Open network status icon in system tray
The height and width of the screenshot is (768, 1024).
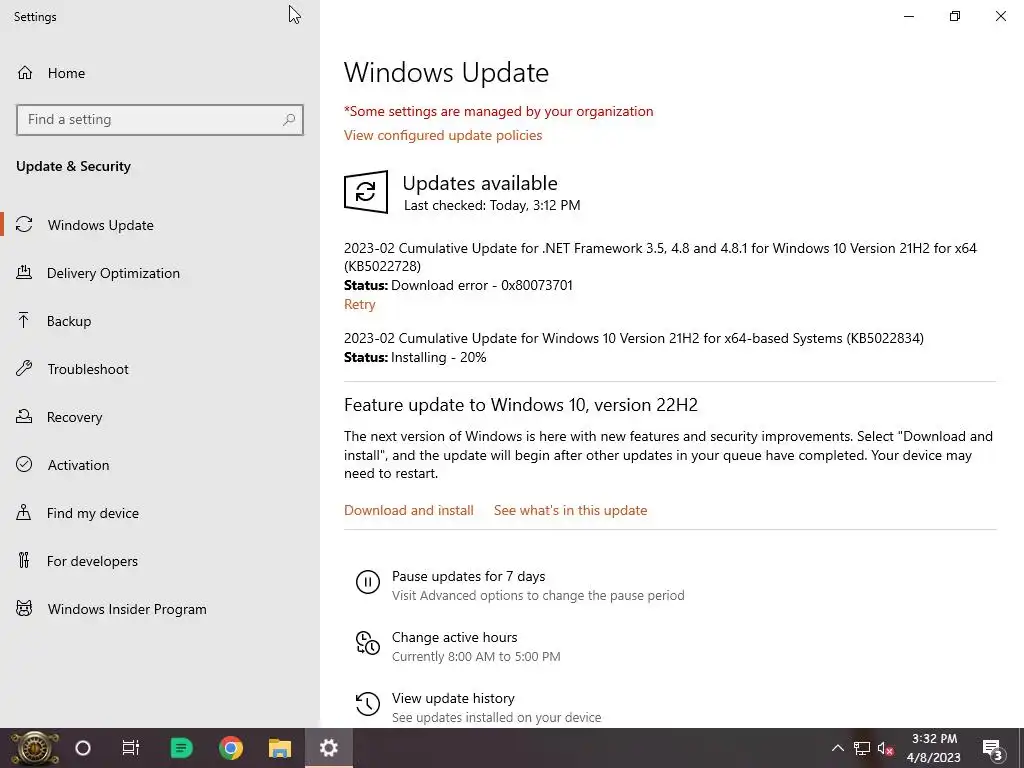pyautogui.click(x=862, y=748)
